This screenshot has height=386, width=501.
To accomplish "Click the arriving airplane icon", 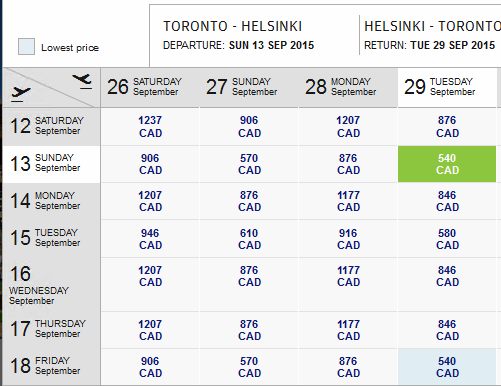I will (x=82, y=81).
